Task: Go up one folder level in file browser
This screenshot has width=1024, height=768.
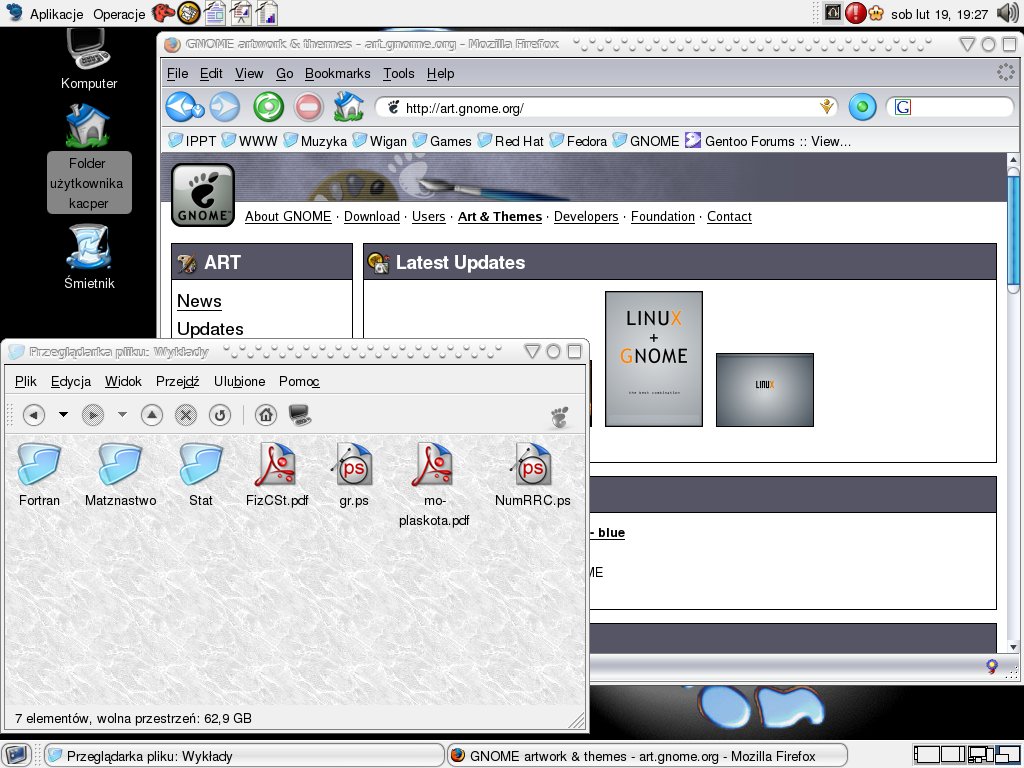Action: point(152,415)
